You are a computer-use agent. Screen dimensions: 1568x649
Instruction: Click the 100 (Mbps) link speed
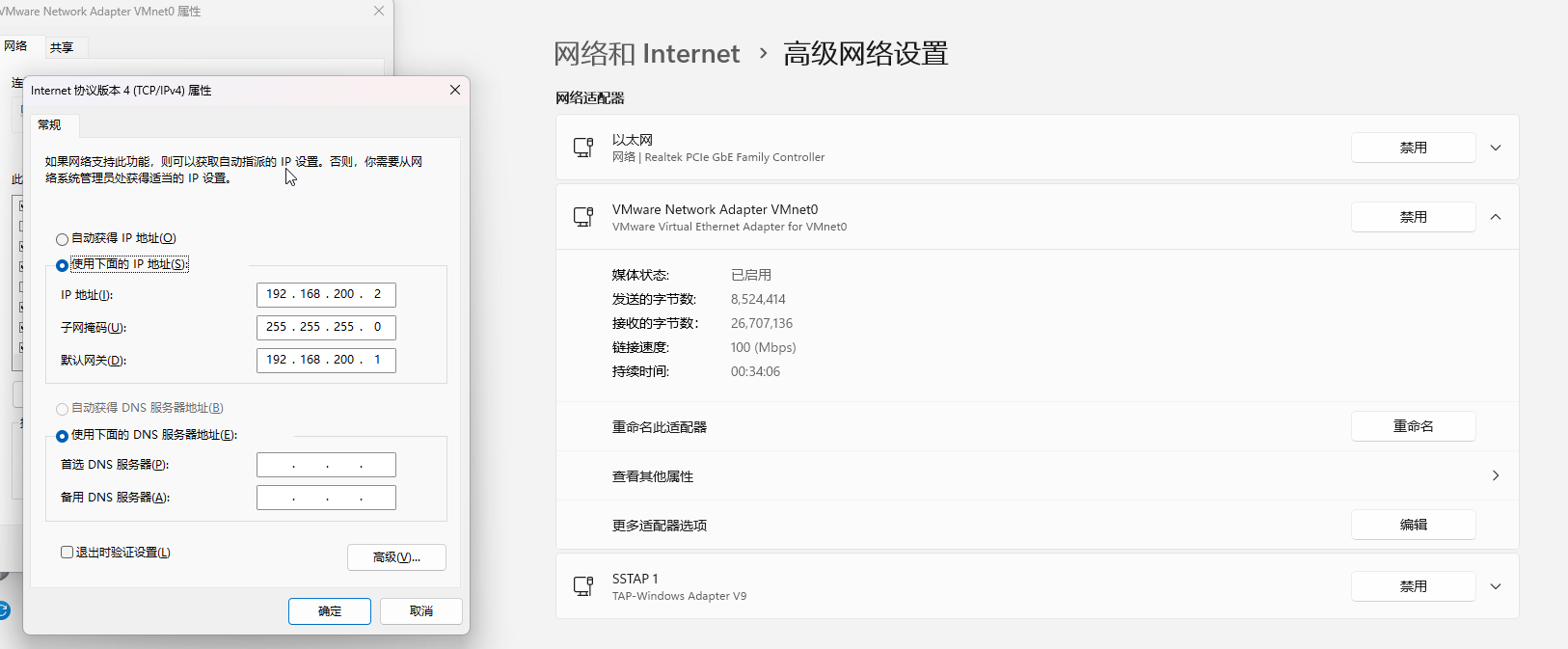coord(763,347)
